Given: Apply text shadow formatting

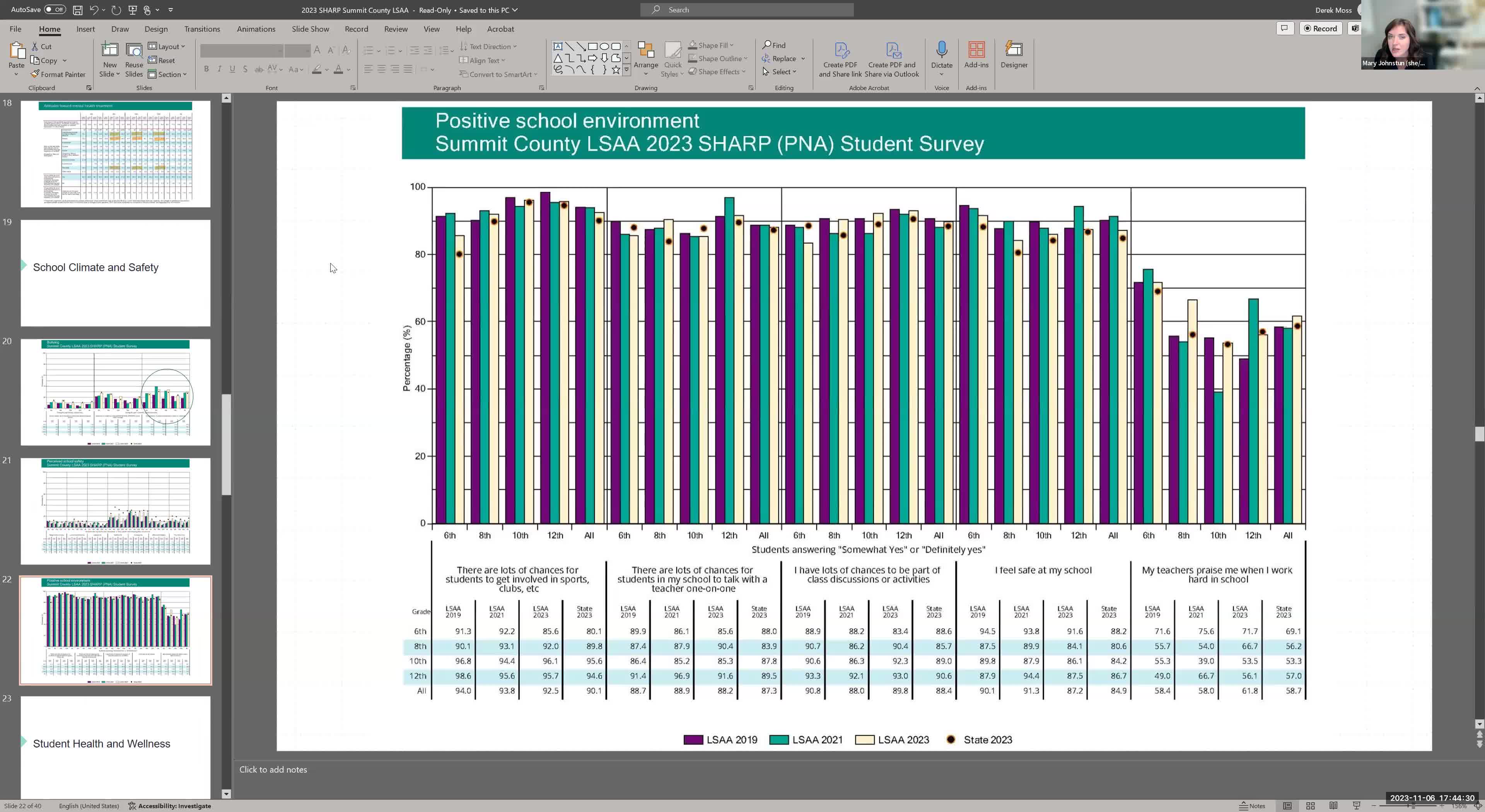Looking at the screenshot, I should click(245, 68).
